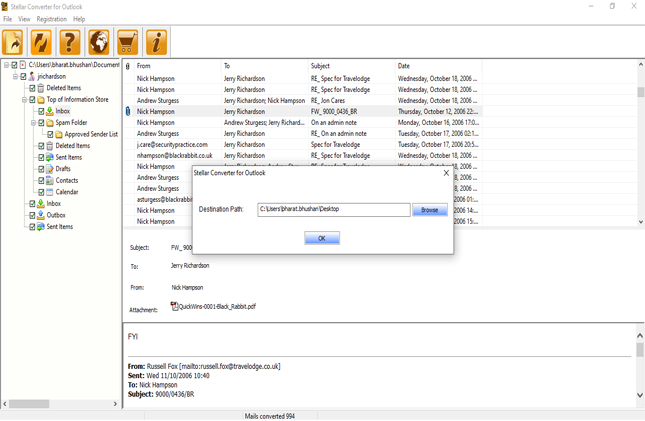Click the message body scrollbar down arrow
Screen dimensions: 645x421
pyautogui.click(x=640, y=395)
